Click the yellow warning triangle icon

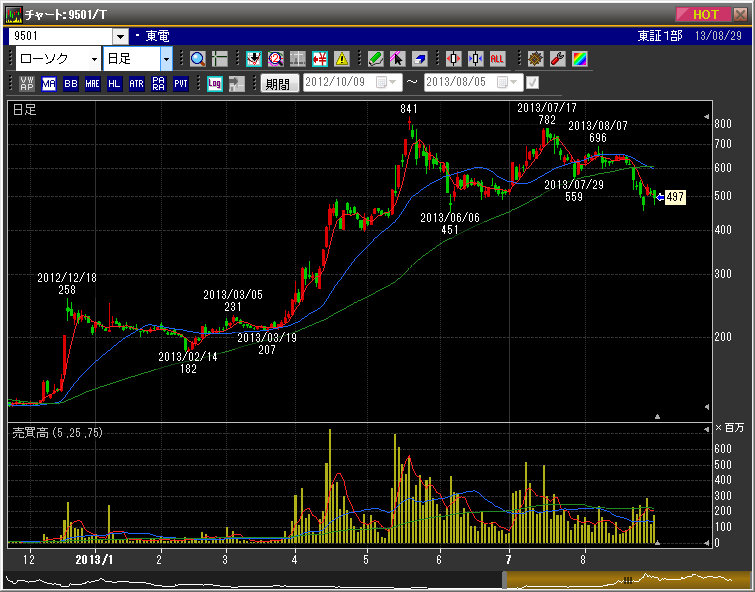pos(342,59)
